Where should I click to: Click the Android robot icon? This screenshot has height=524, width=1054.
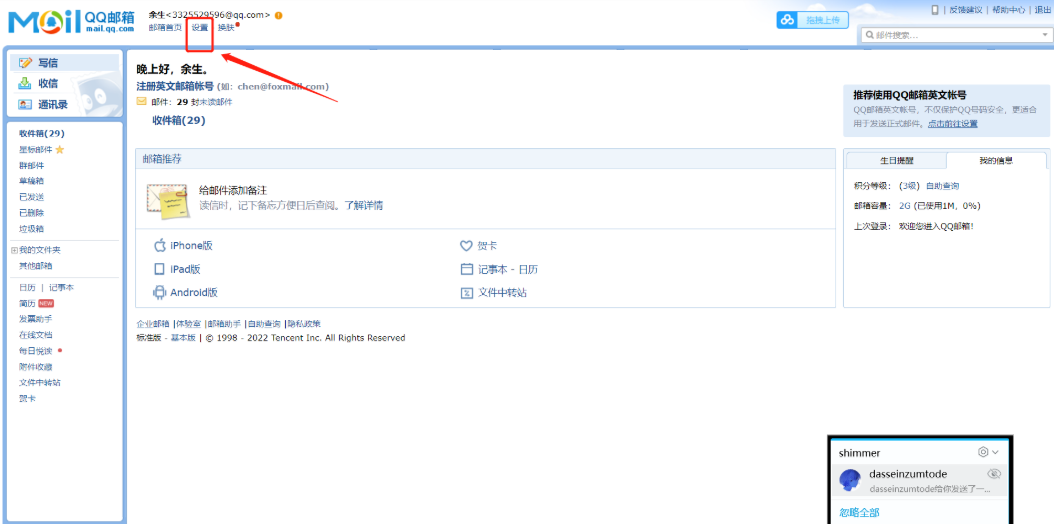(x=159, y=293)
